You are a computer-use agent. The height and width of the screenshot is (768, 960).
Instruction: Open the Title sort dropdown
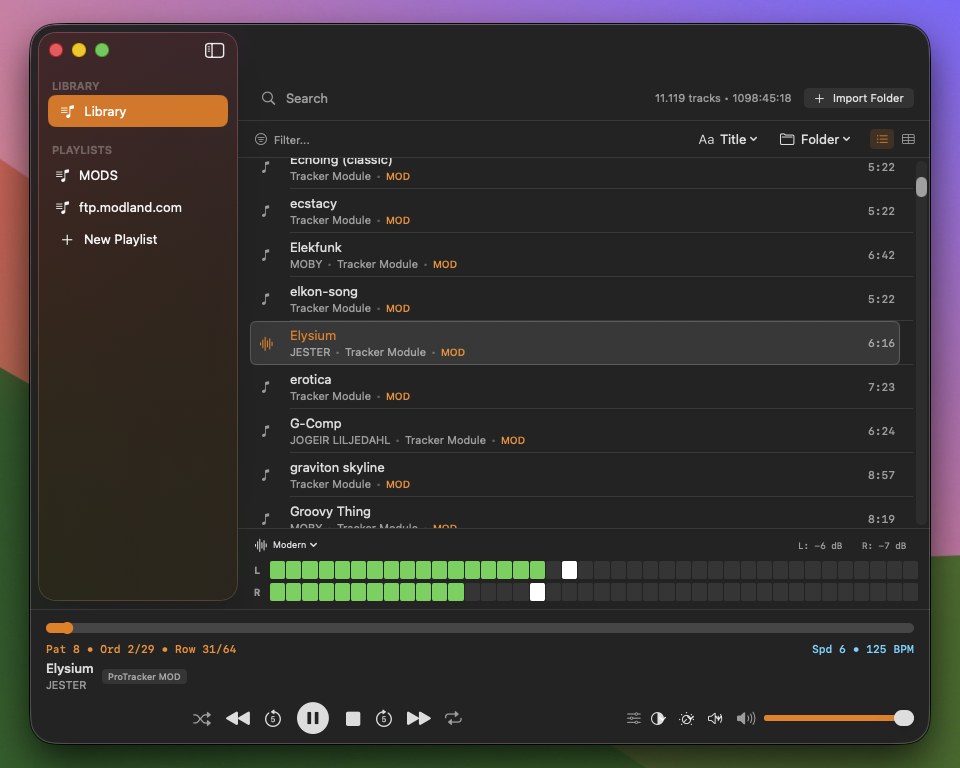pyautogui.click(x=728, y=140)
